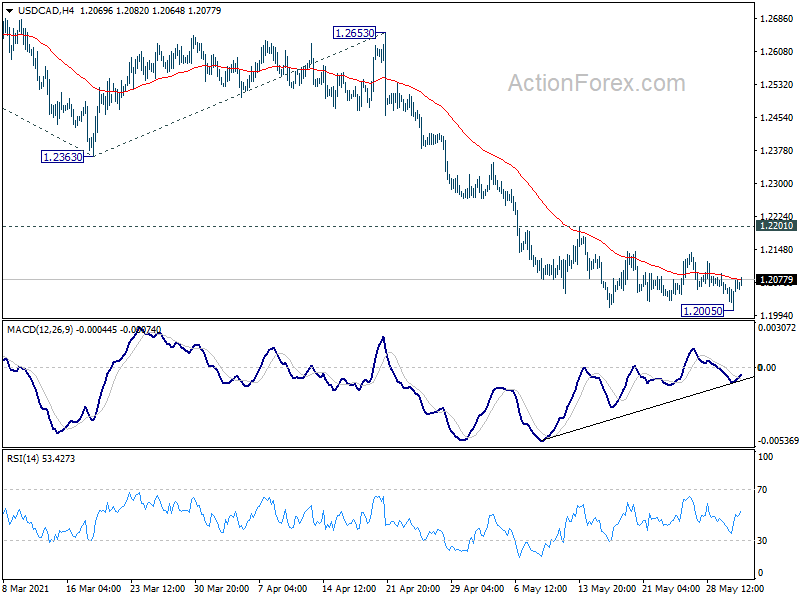This screenshot has width=800, height=600.
Task: Click the 21 May 04:00 time label
Action: click(x=671, y=588)
